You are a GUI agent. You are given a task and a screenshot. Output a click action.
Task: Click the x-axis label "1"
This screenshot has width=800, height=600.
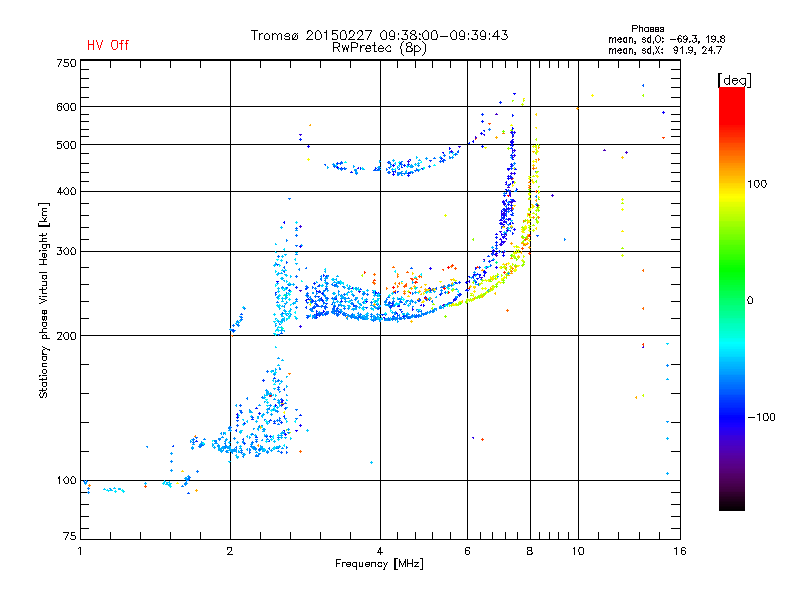(80, 551)
